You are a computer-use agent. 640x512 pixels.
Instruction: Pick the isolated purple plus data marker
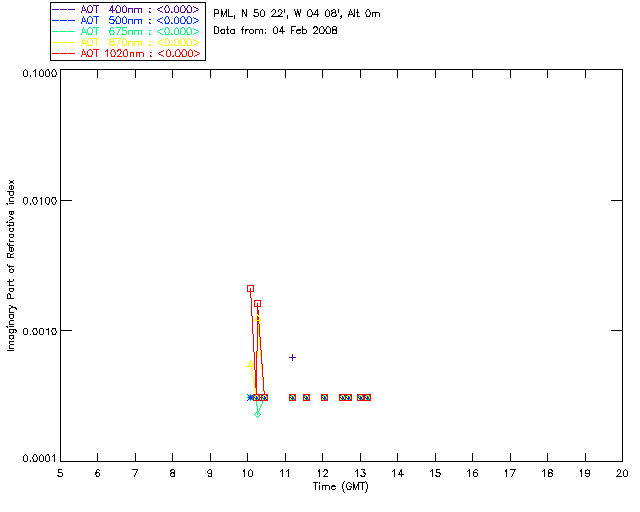[292, 358]
